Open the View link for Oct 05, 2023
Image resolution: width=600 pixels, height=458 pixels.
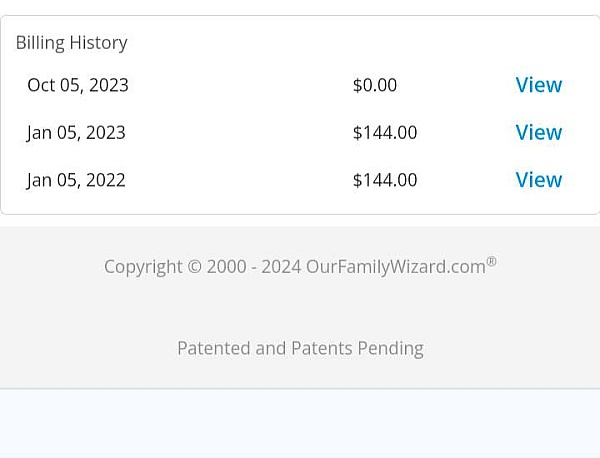coord(538,85)
